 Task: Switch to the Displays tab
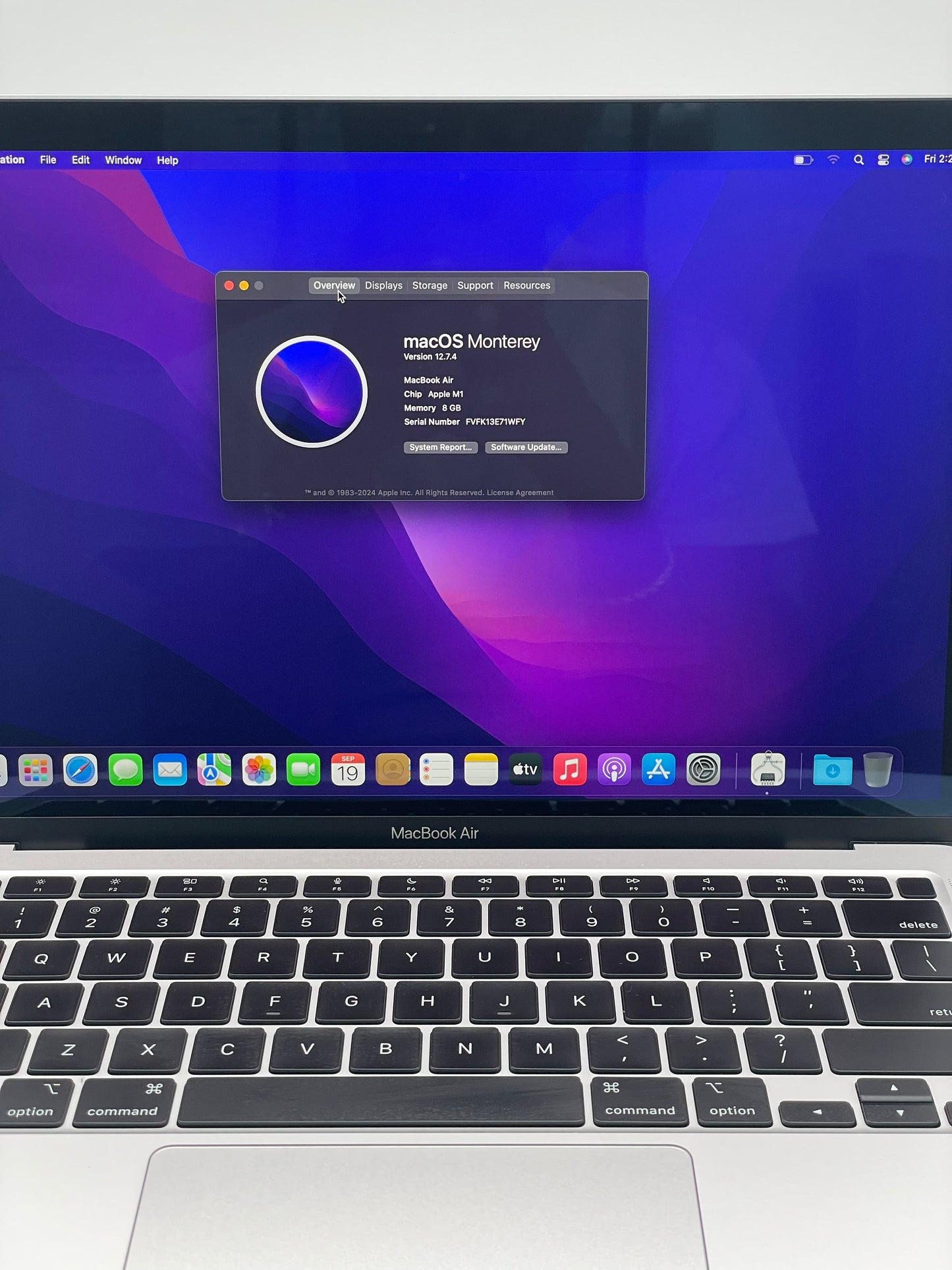pyautogui.click(x=383, y=285)
